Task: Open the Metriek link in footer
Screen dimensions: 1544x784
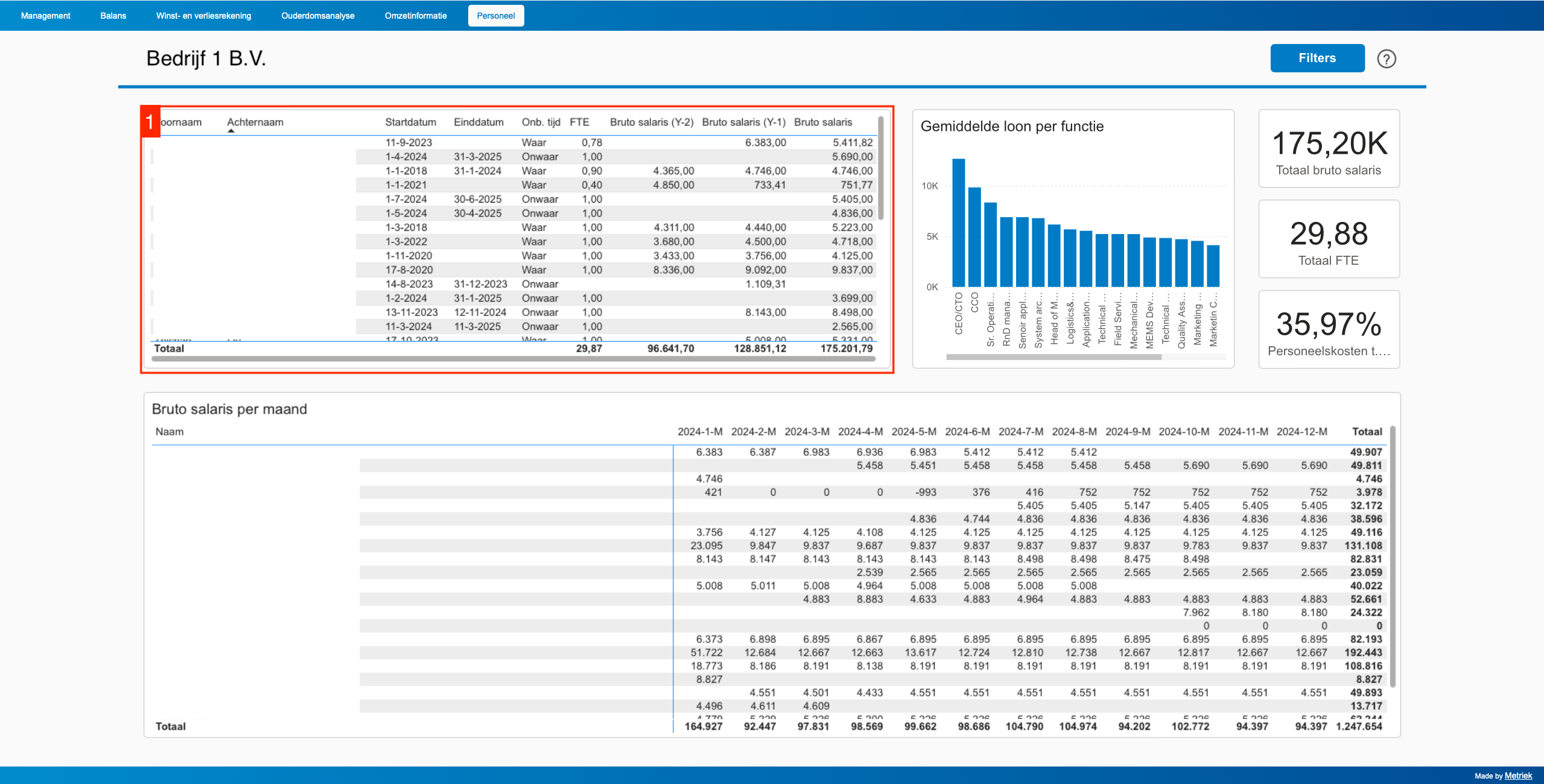Action: [x=1518, y=776]
